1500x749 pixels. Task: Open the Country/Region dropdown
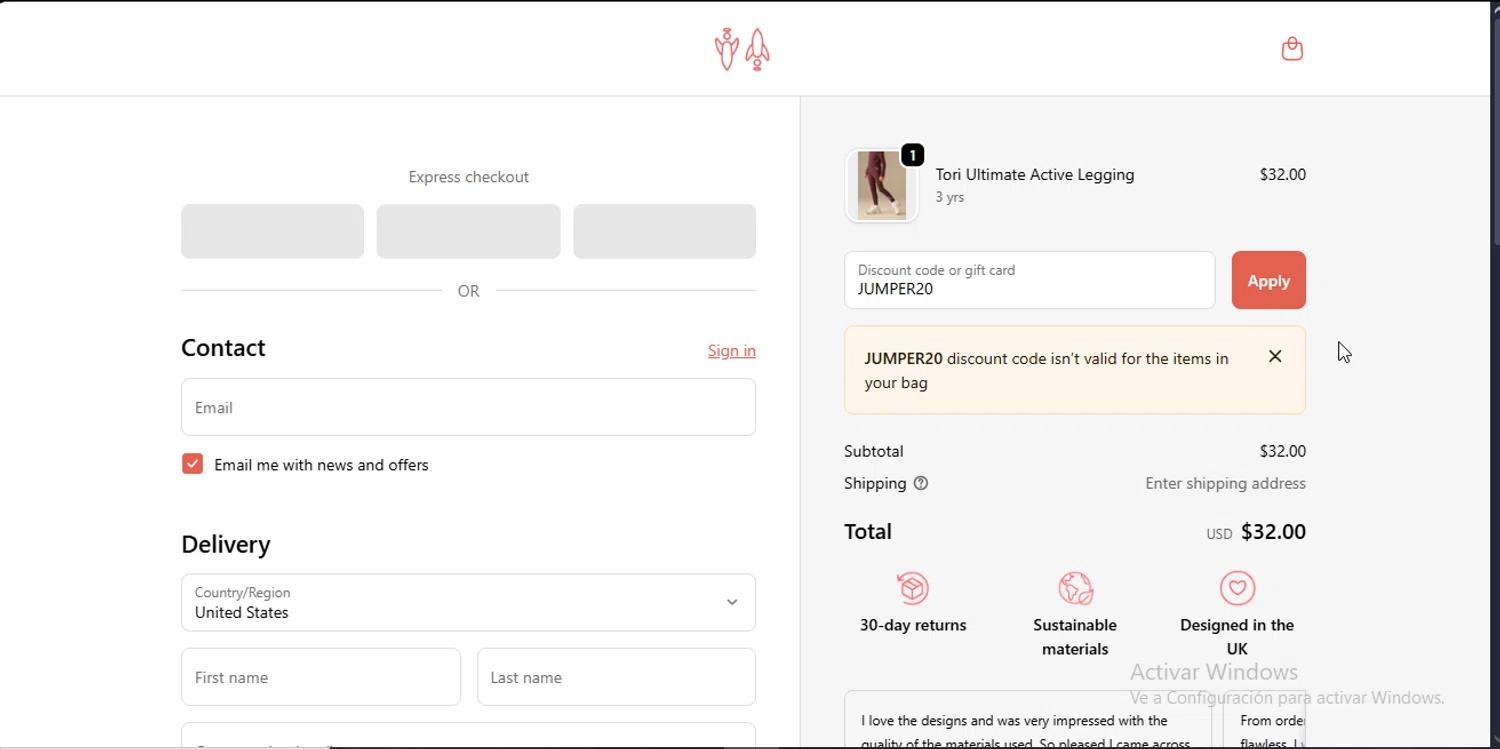pos(468,602)
